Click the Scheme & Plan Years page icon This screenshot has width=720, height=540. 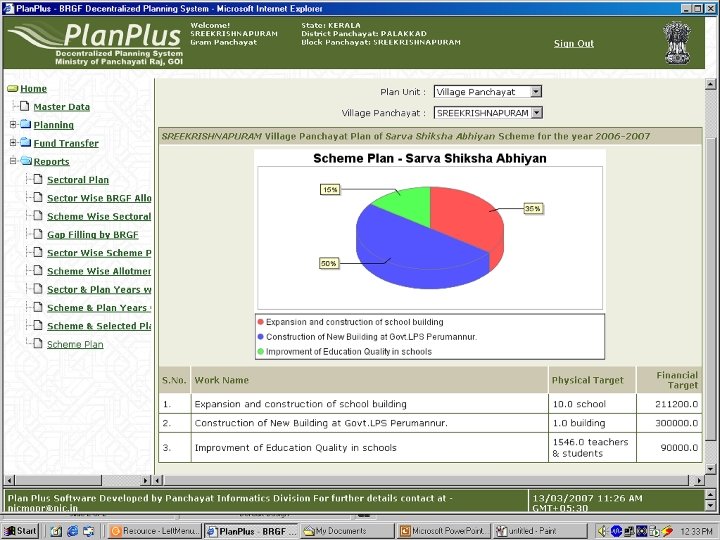click(39, 307)
